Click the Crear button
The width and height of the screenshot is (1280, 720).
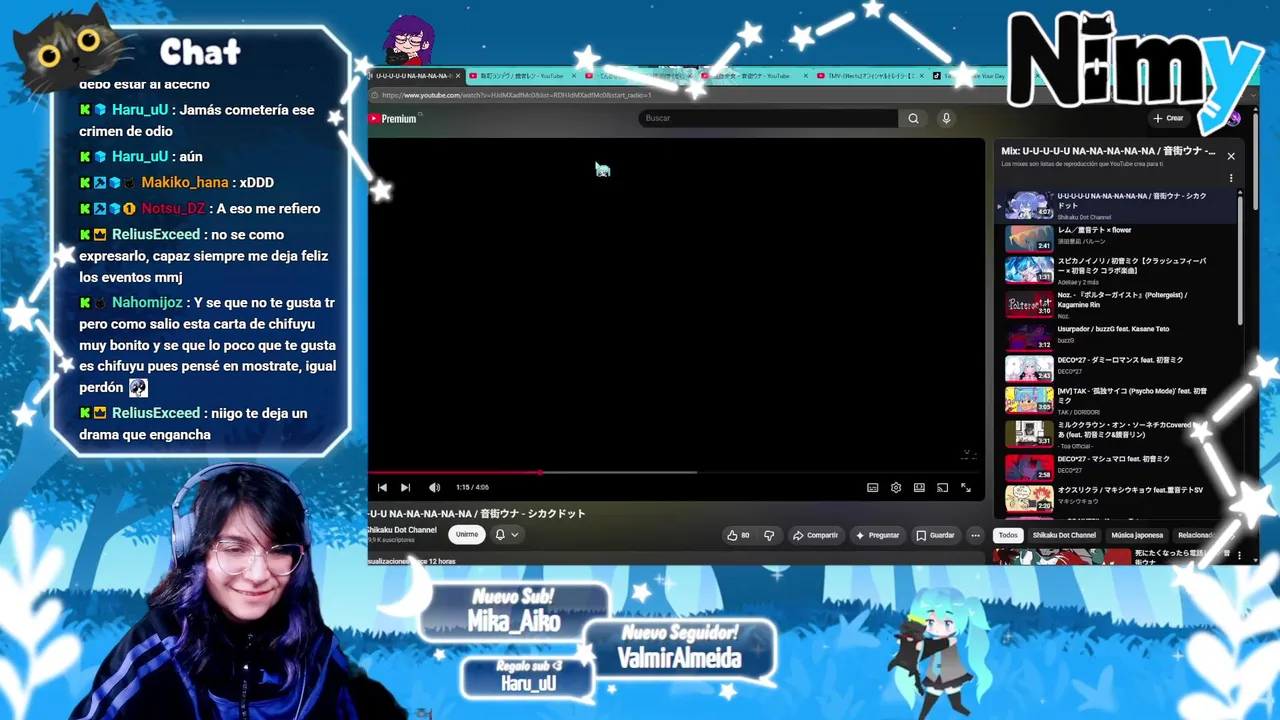pos(1168,118)
